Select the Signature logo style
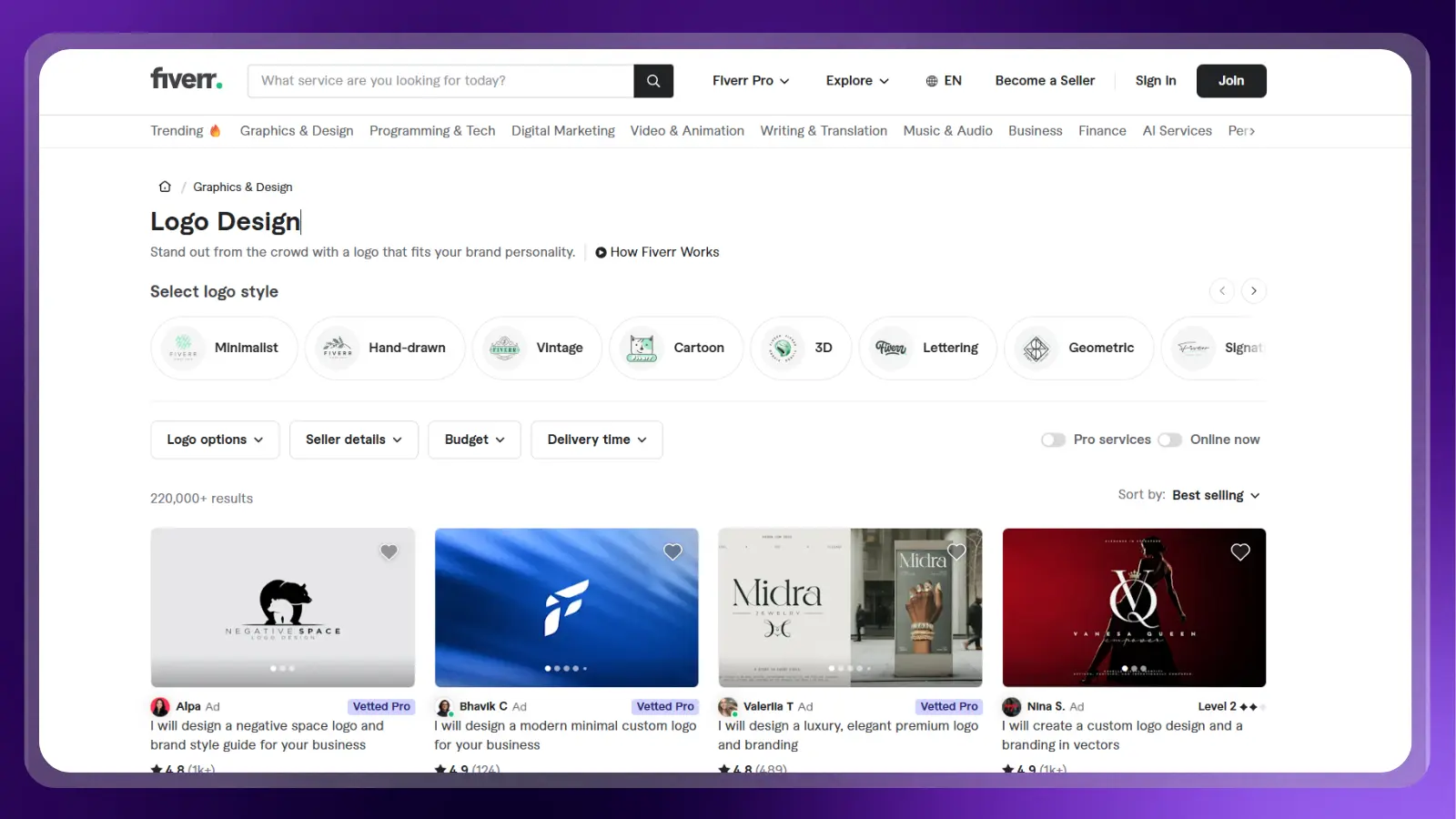The height and width of the screenshot is (819, 1456). coord(1214,348)
